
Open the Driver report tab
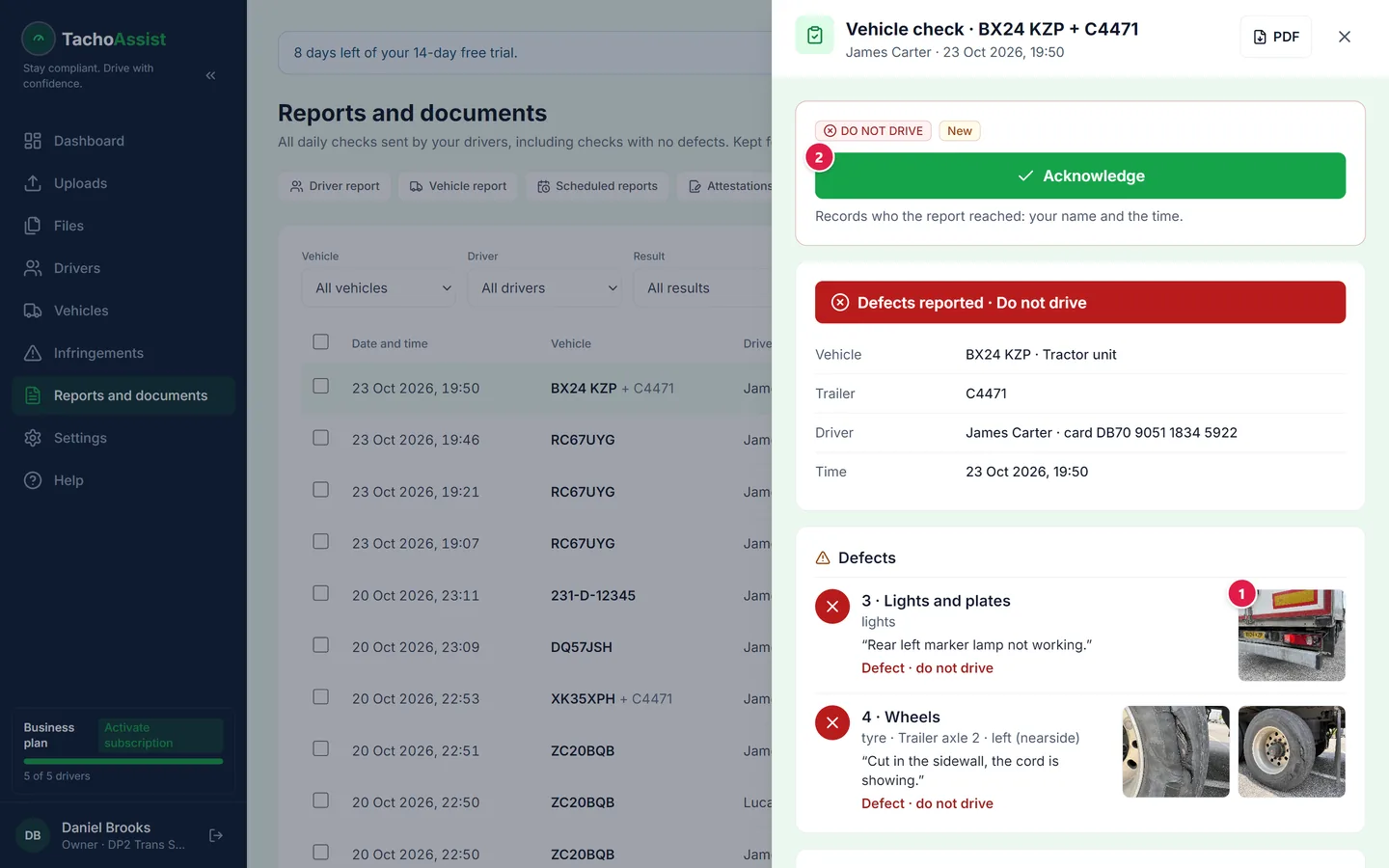[x=335, y=186]
